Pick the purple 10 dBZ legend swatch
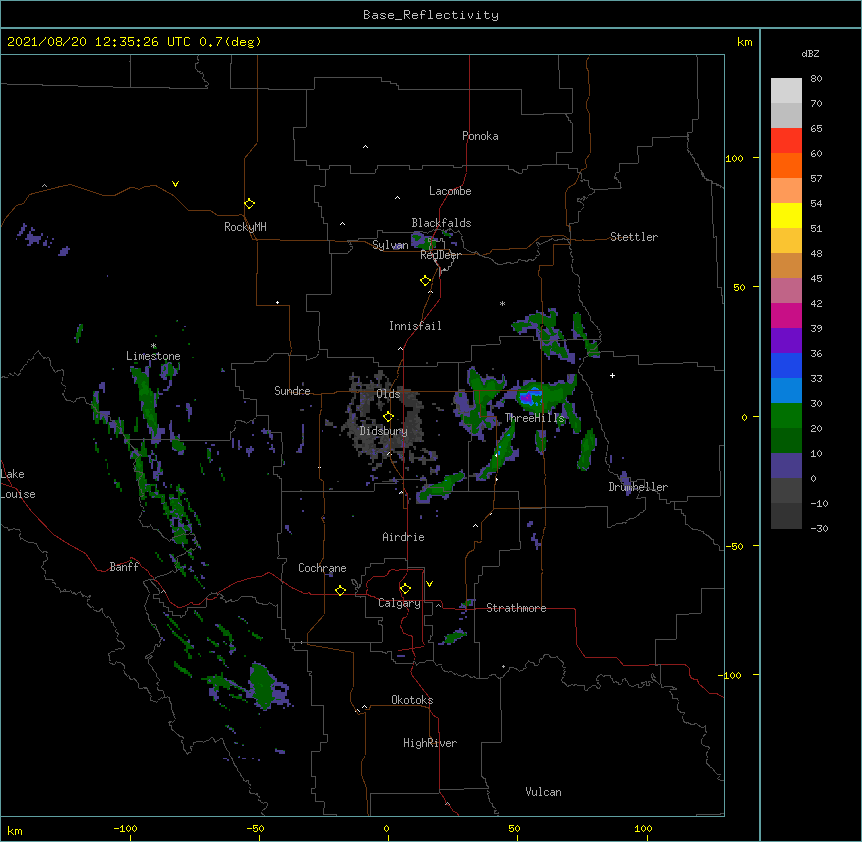This screenshot has width=862, height=842. (x=786, y=466)
